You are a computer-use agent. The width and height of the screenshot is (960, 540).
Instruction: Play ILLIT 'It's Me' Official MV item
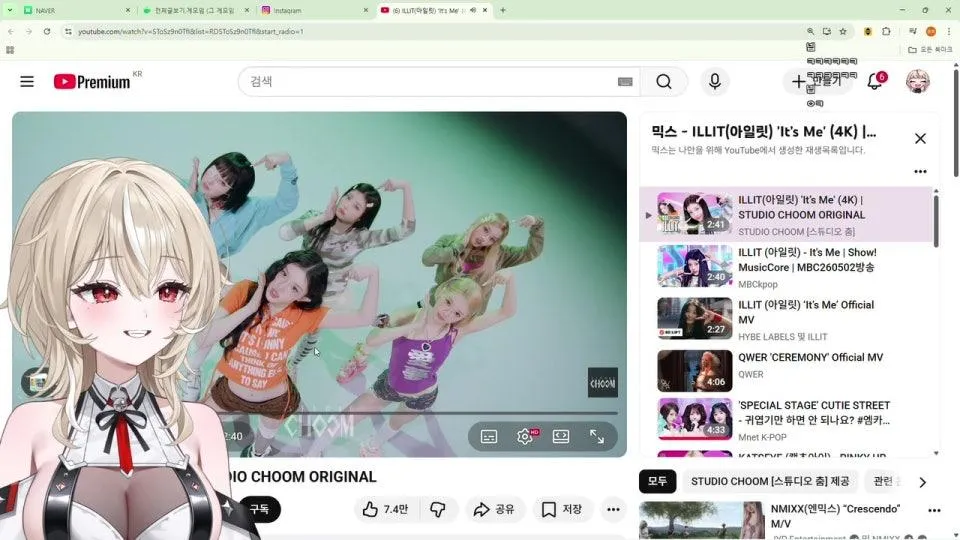click(x=786, y=319)
